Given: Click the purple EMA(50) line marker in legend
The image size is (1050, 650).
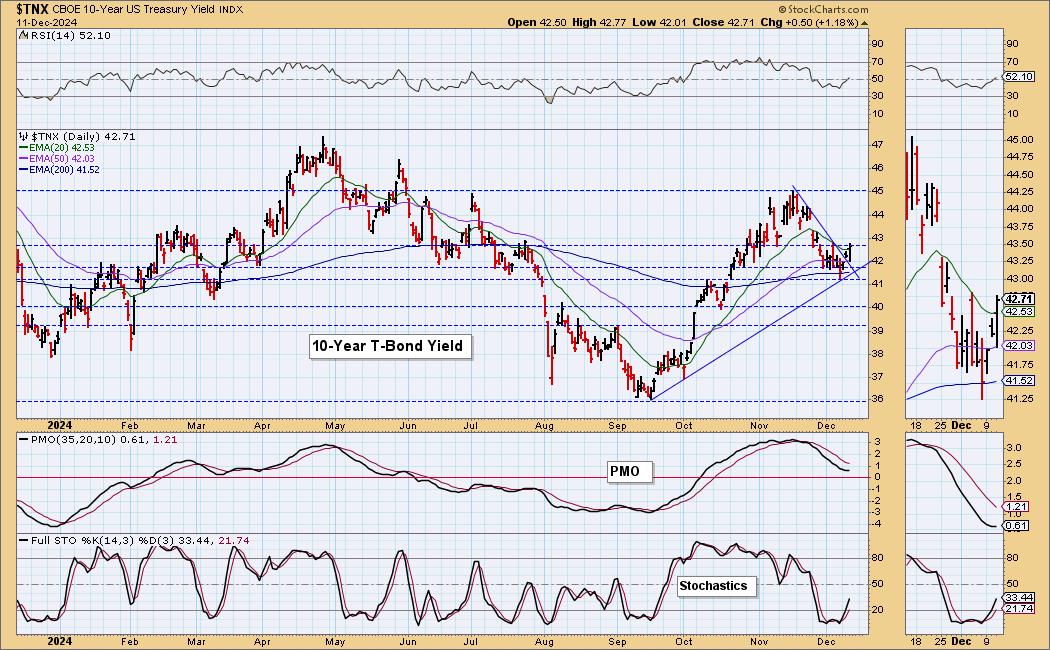Looking at the screenshot, I should click(x=23, y=159).
